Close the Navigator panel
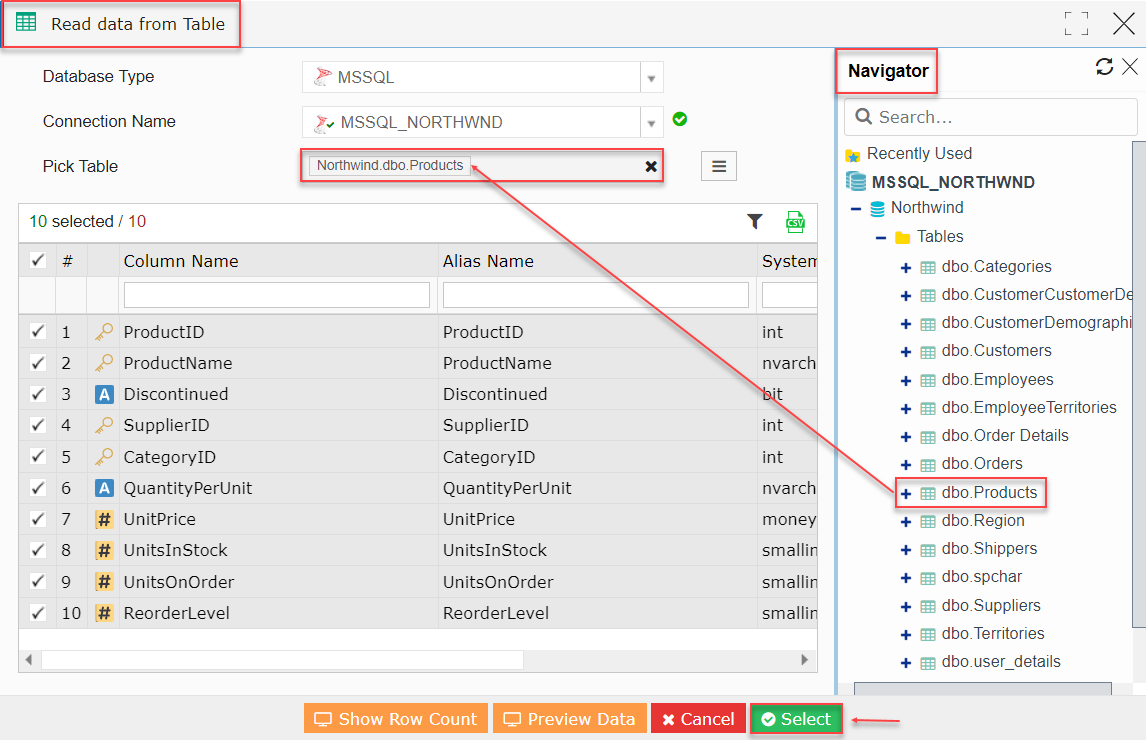The width and height of the screenshot is (1146, 740). click(1130, 67)
